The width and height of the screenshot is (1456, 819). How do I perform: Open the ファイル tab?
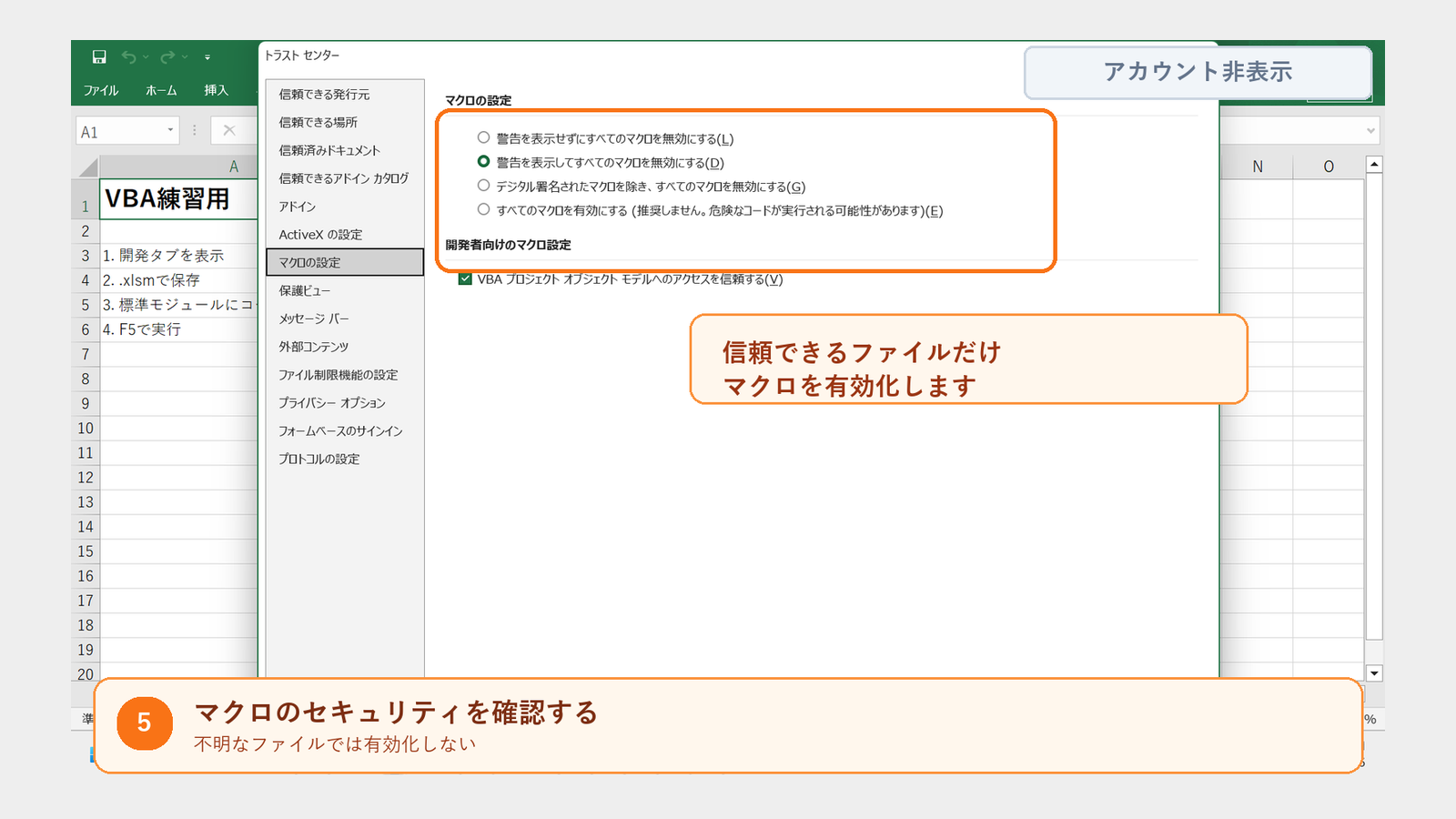(x=101, y=90)
